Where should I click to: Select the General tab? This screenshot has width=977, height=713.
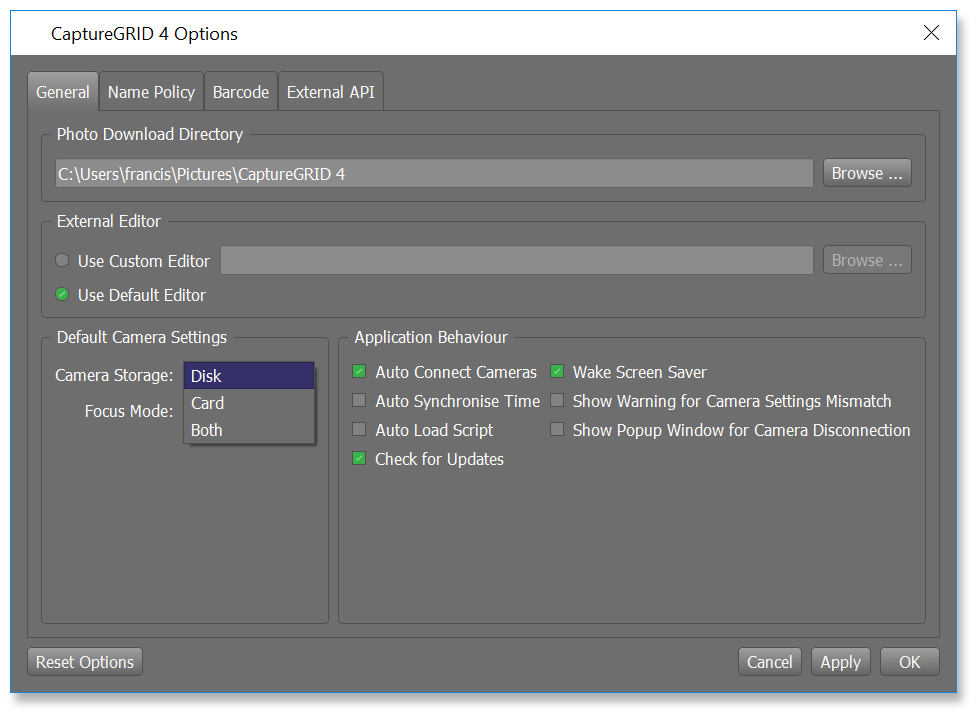[x=63, y=92]
